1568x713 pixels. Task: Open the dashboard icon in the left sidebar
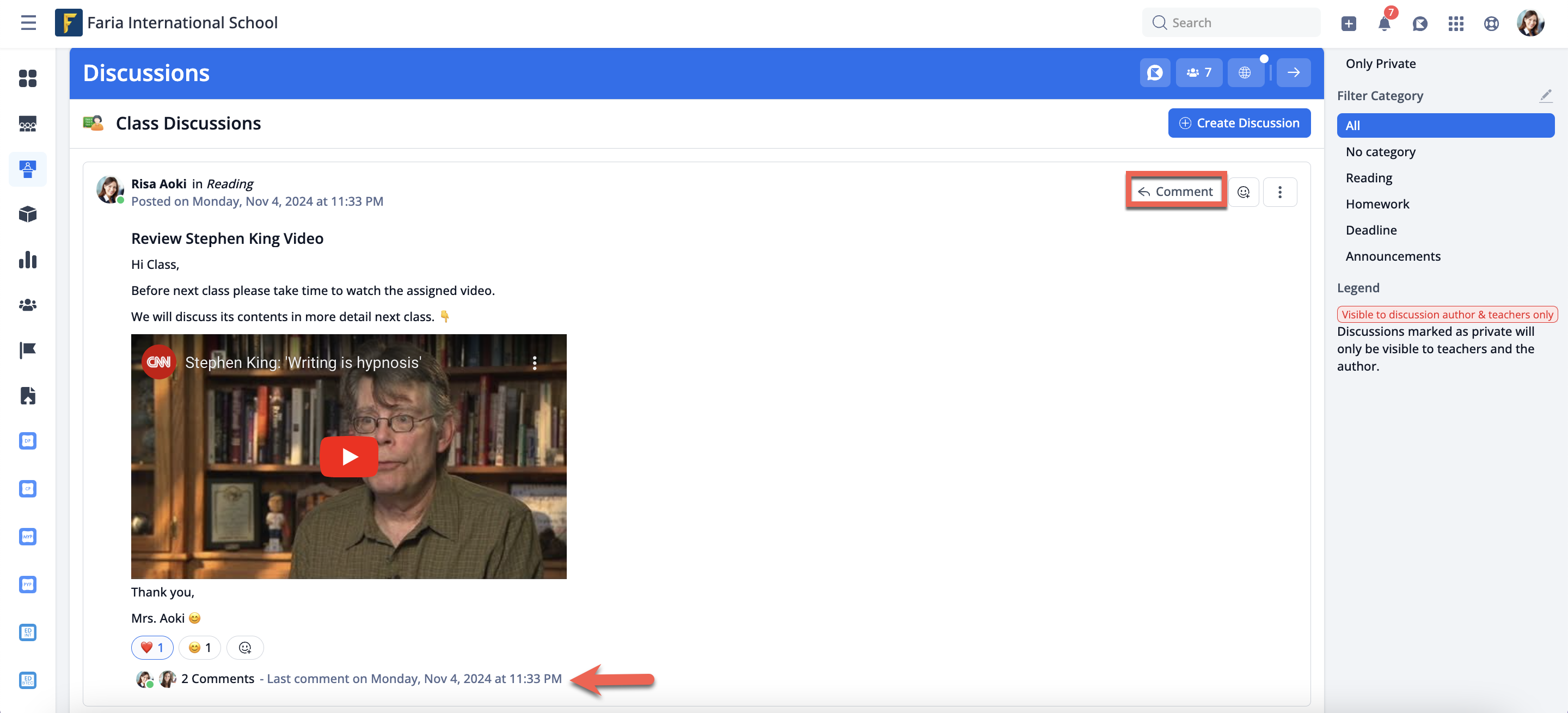point(27,78)
